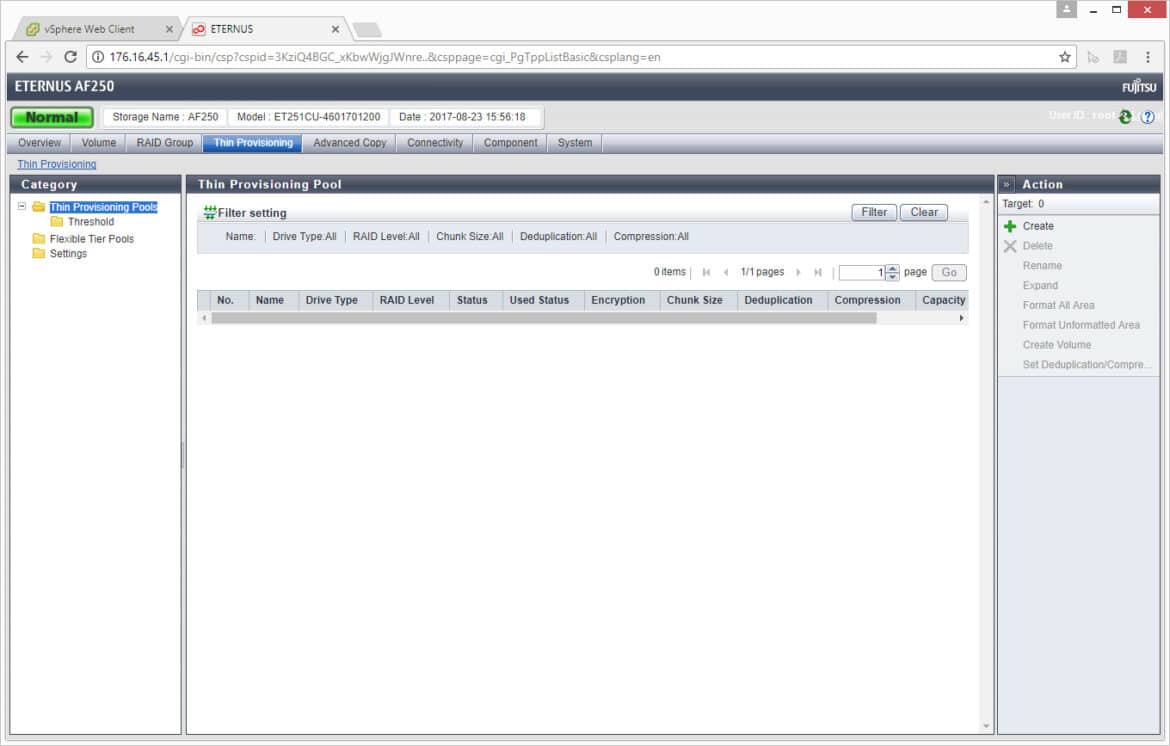Choose Create in the Action panel
This screenshot has width=1170, height=746.
[x=1038, y=226]
